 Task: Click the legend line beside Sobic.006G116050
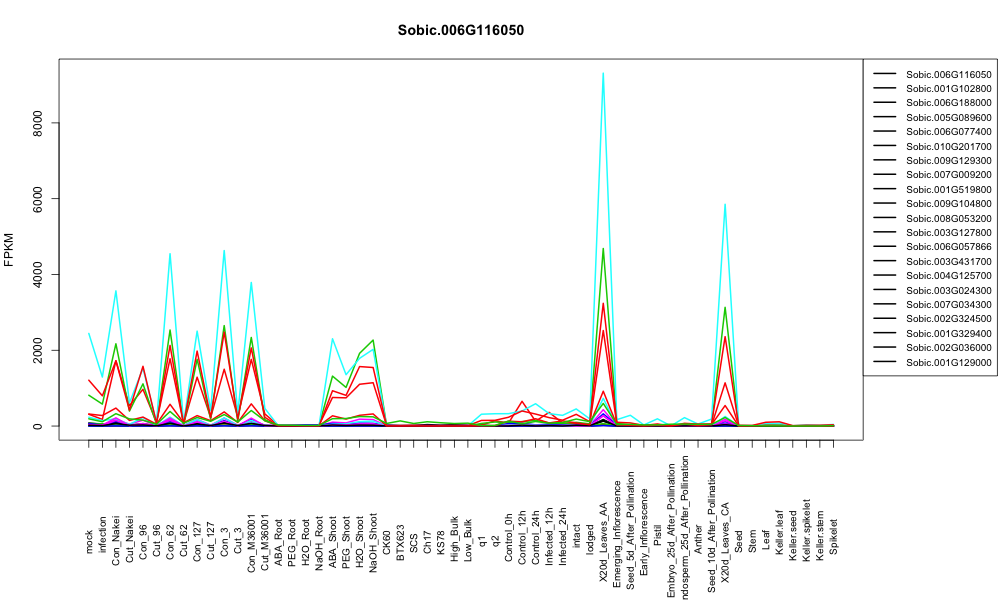(885, 74)
